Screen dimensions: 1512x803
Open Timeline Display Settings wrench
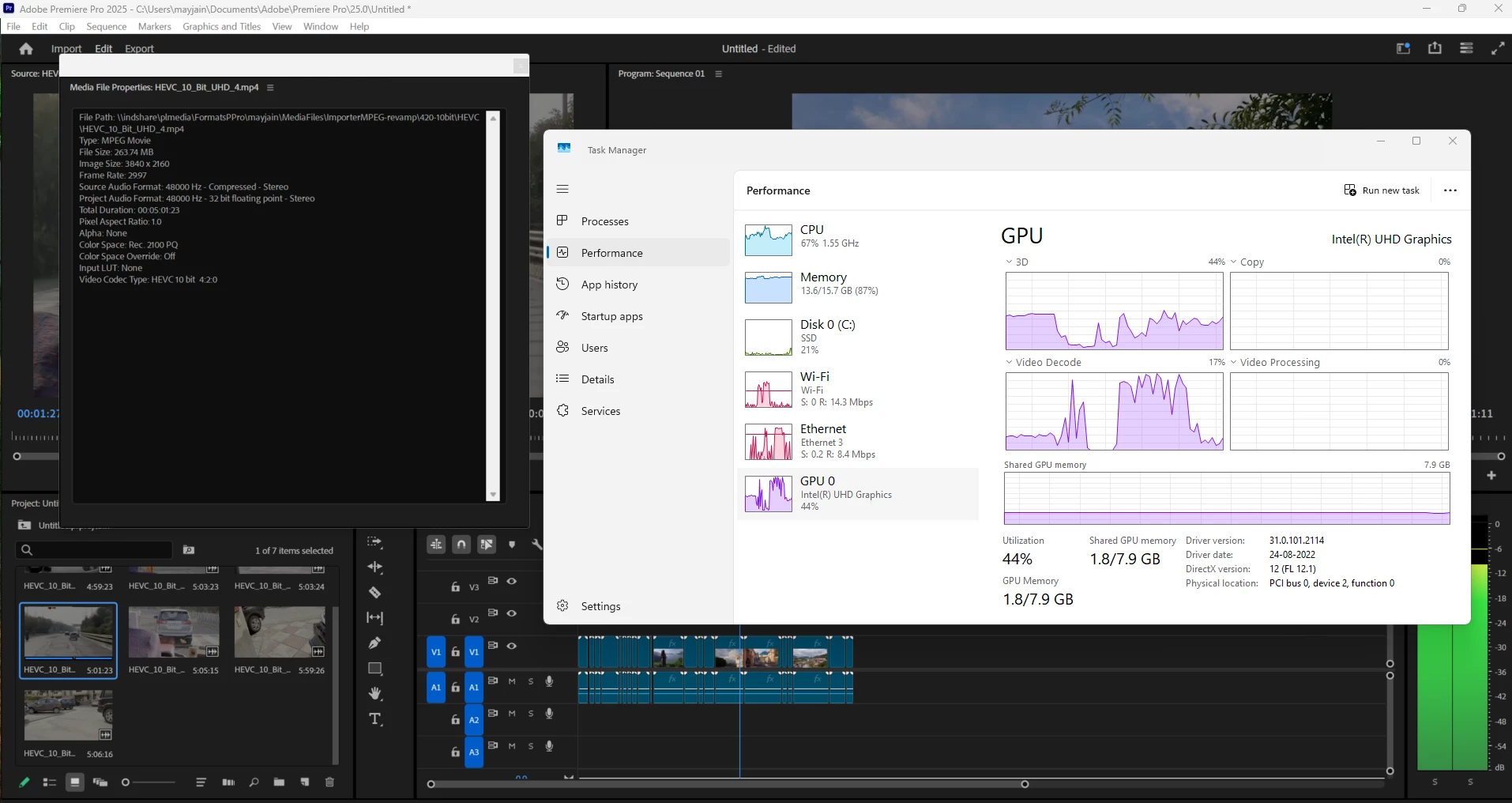coord(537,545)
